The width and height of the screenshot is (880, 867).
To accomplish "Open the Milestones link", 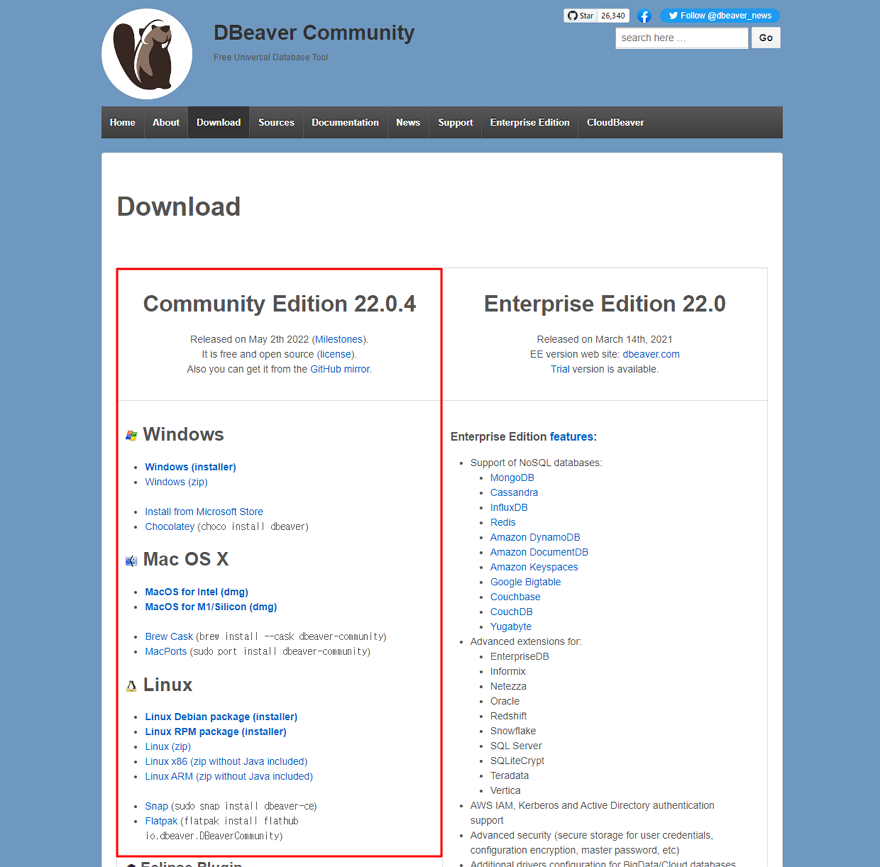I will pyautogui.click(x=338, y=340).
